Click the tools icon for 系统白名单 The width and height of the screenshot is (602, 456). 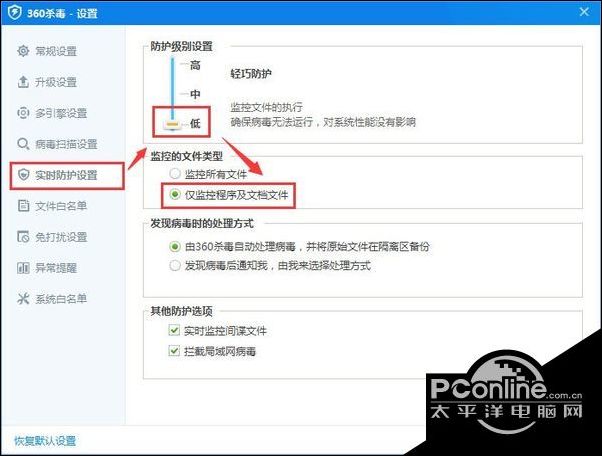tap(23, 299)
